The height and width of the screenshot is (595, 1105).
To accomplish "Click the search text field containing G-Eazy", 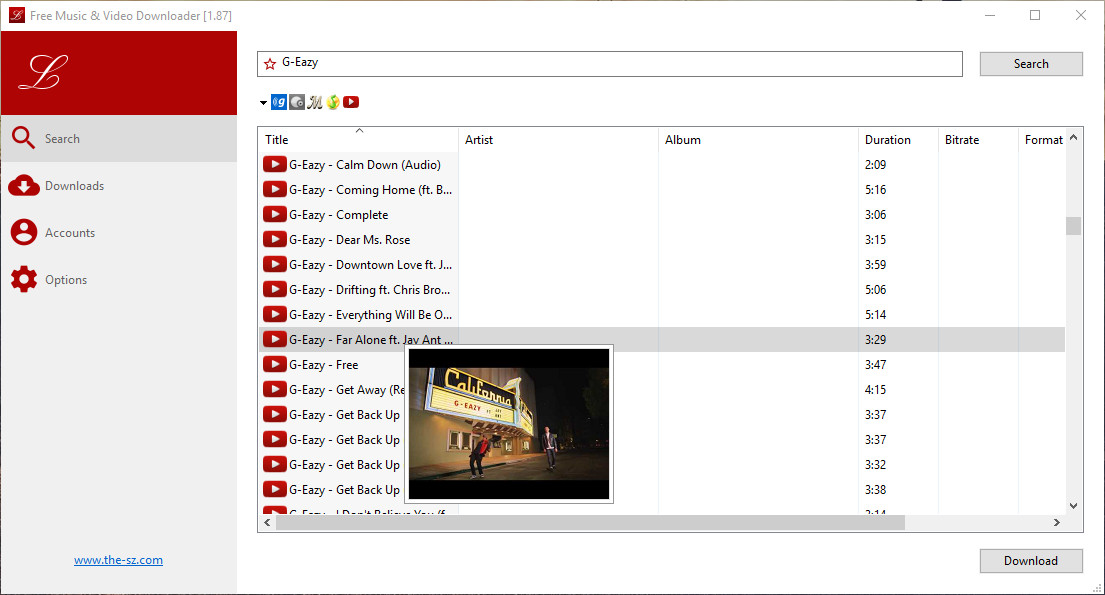I will tap(610, 63).
